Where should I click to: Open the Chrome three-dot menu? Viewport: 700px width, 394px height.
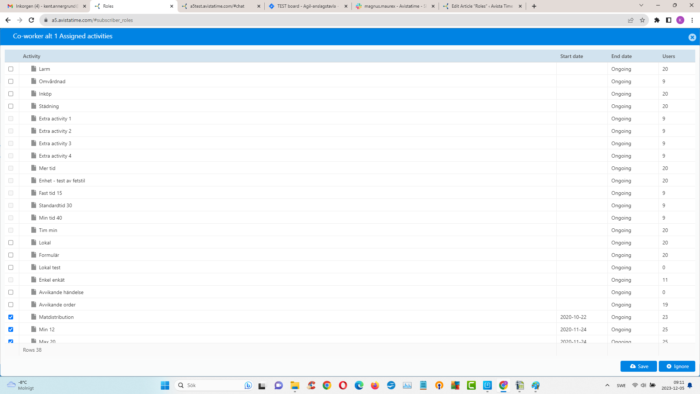[692, 20]
